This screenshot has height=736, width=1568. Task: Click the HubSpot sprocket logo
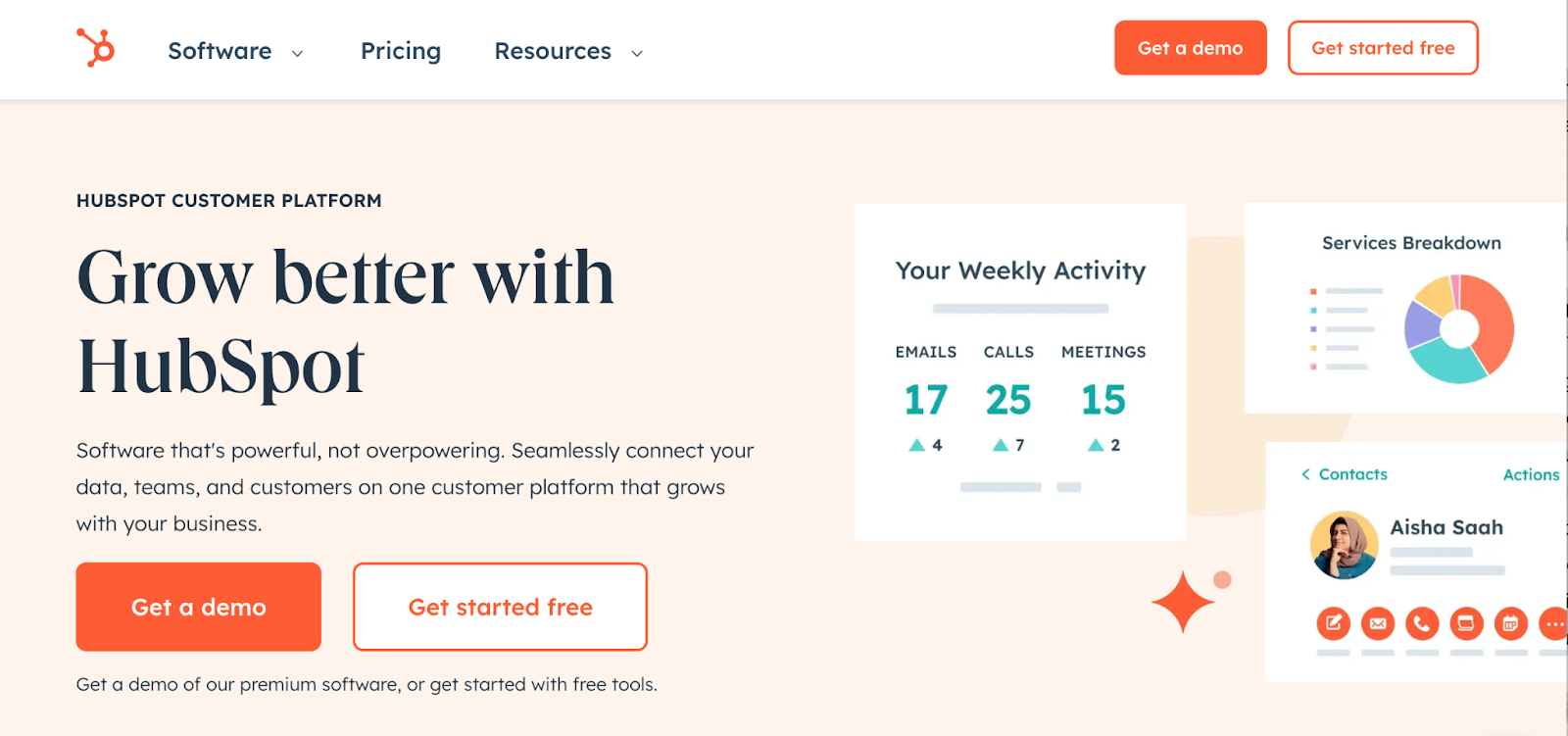(x=96, y=47)
